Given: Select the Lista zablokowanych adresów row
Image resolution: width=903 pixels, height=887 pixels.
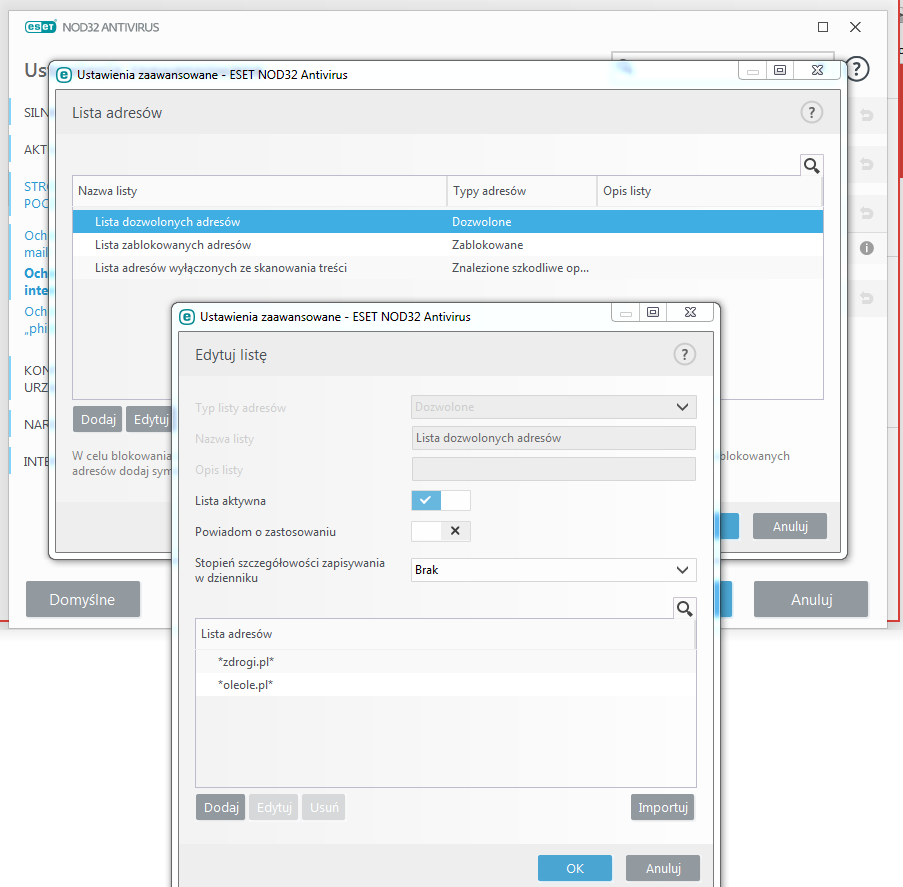Looking at the screenshot, I should pyautogui.click(x=447, y=245).
